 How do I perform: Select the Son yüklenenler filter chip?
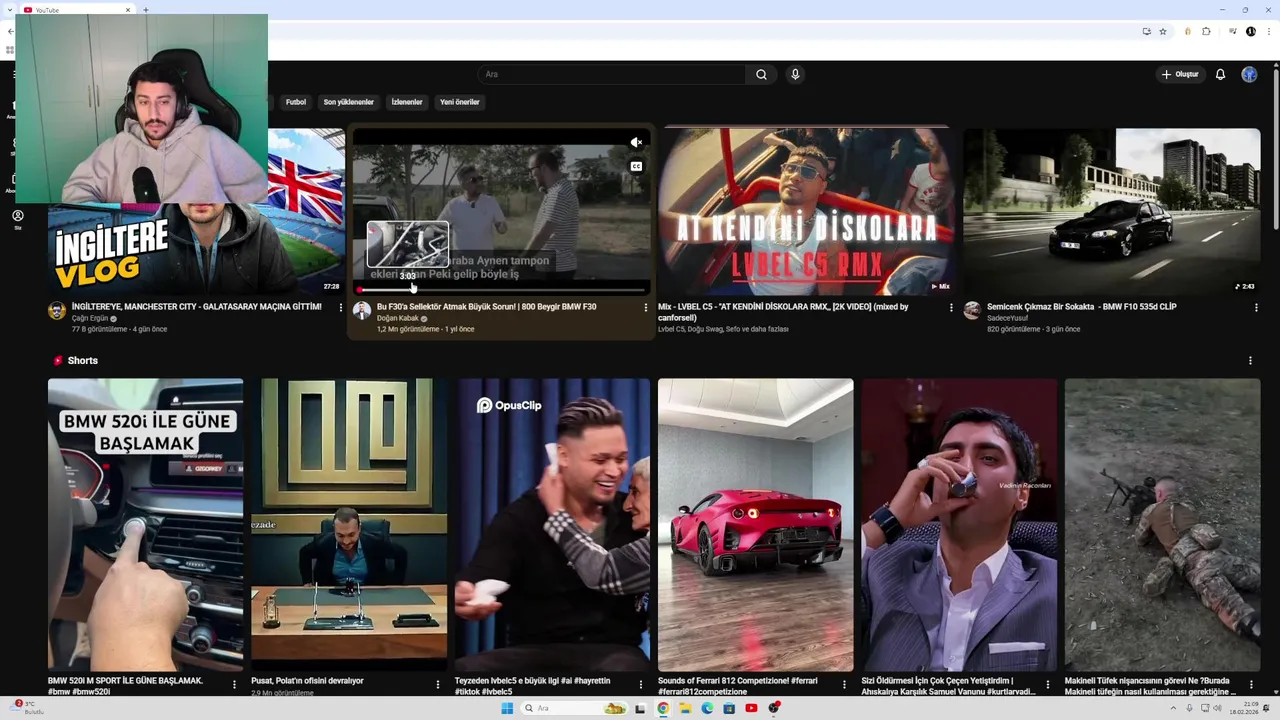pos(348,102)
